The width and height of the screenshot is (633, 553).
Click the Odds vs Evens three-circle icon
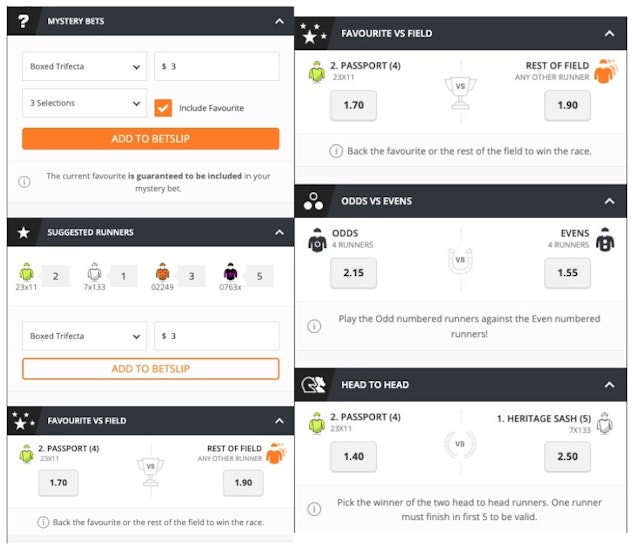313,201
